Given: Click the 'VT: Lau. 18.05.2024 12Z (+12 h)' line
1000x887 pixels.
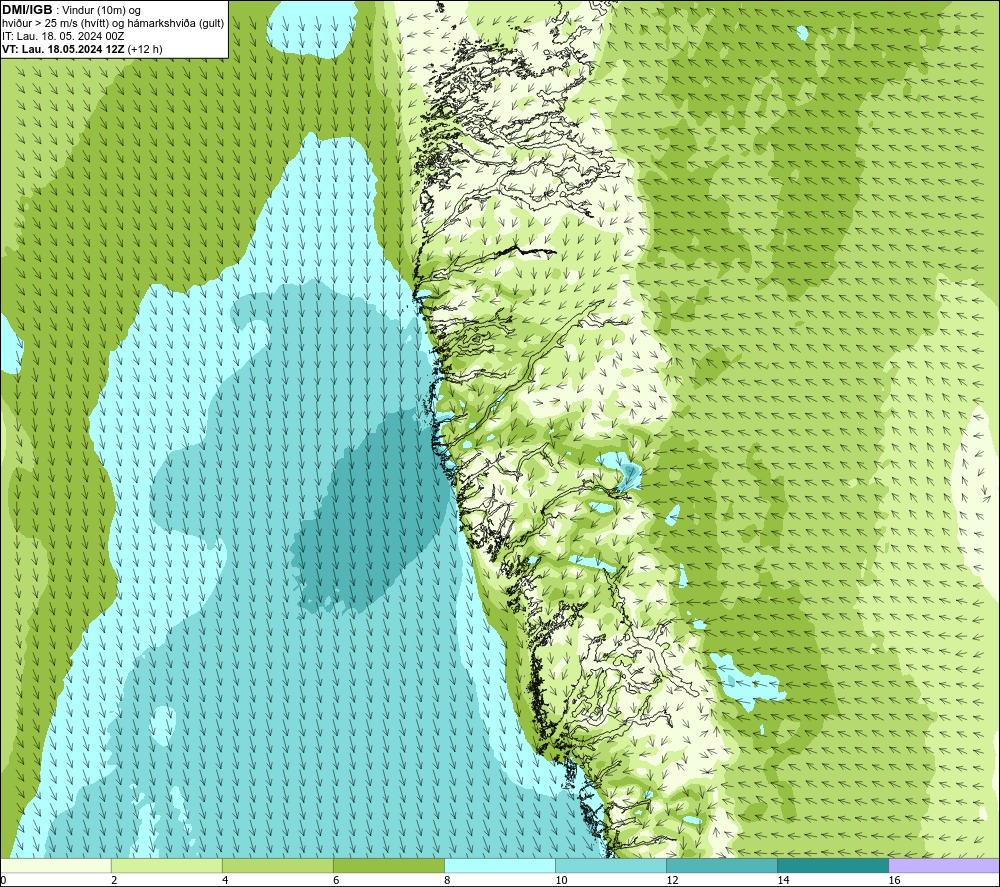Looking at the screenshot, I should click(82, 49).
